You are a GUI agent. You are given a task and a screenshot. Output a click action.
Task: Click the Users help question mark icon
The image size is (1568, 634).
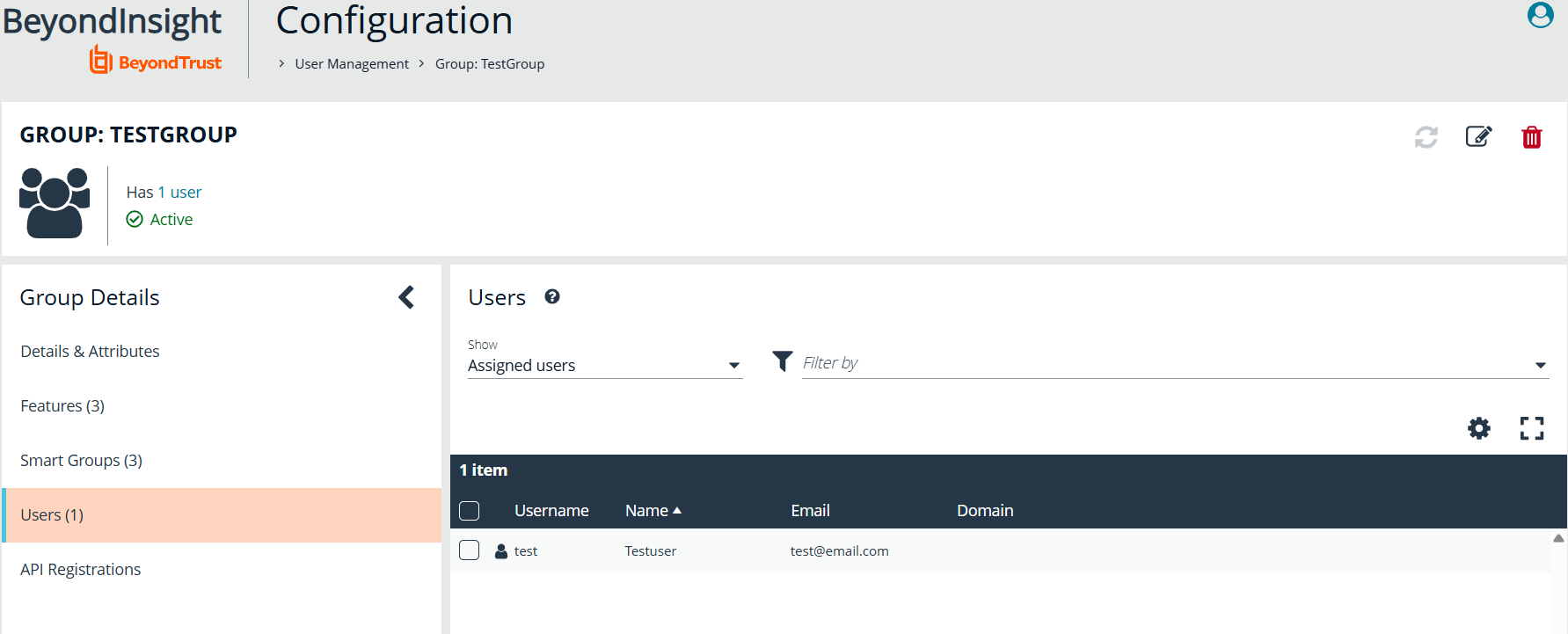[x=552, y=297]
